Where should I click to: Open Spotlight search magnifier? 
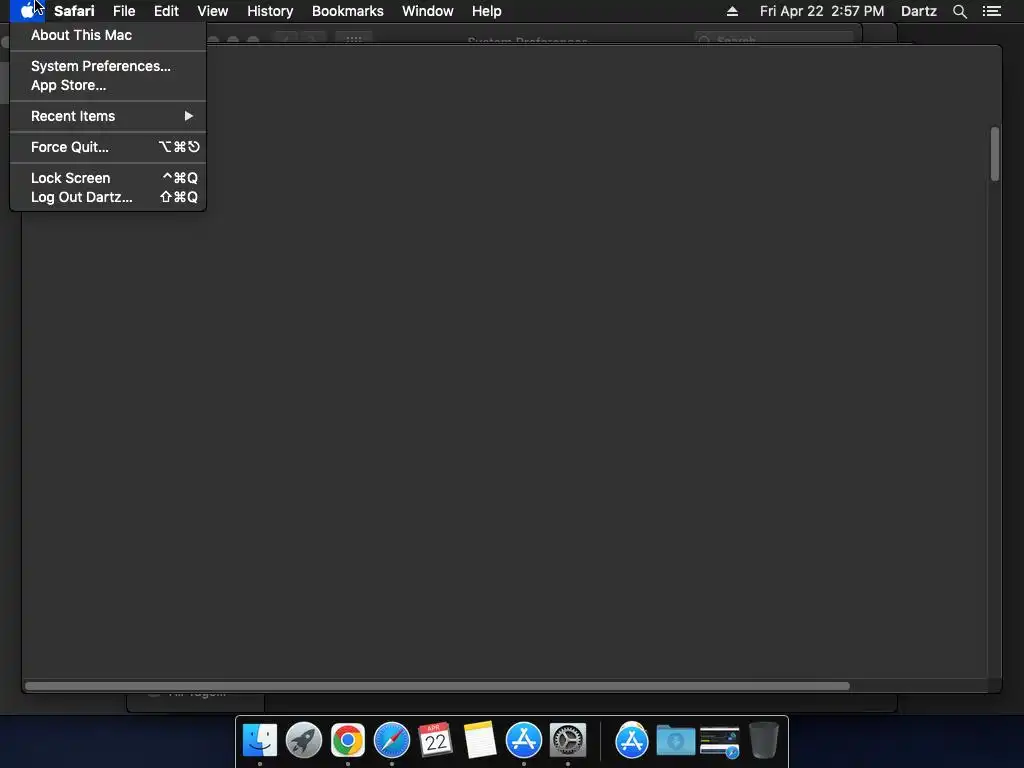tap(959, 11)
